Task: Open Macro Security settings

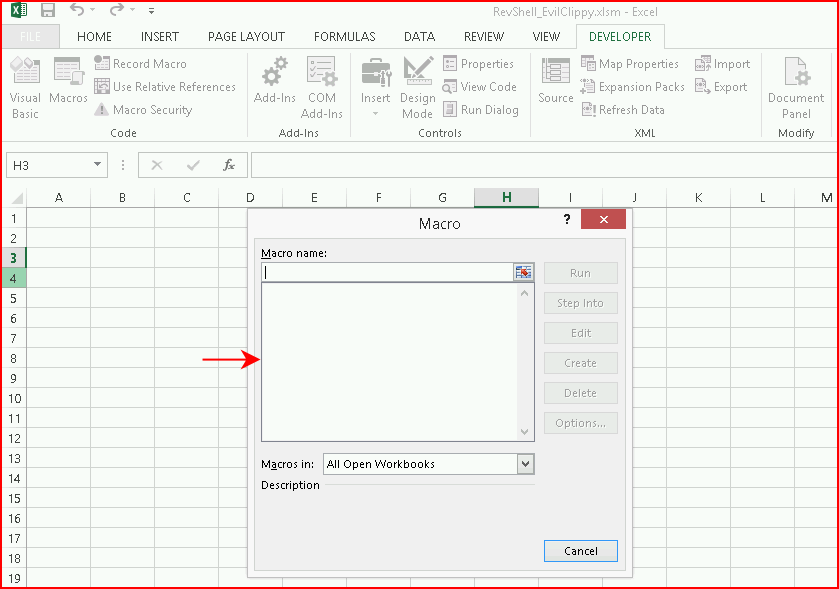Action: 143,110
